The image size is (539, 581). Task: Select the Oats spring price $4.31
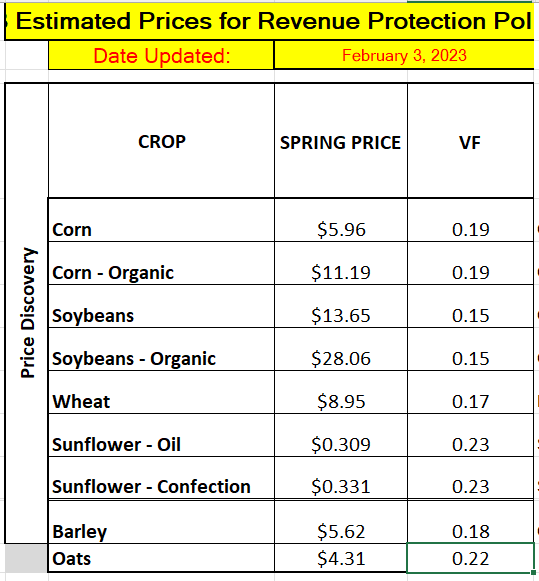[x=341, y=558]
